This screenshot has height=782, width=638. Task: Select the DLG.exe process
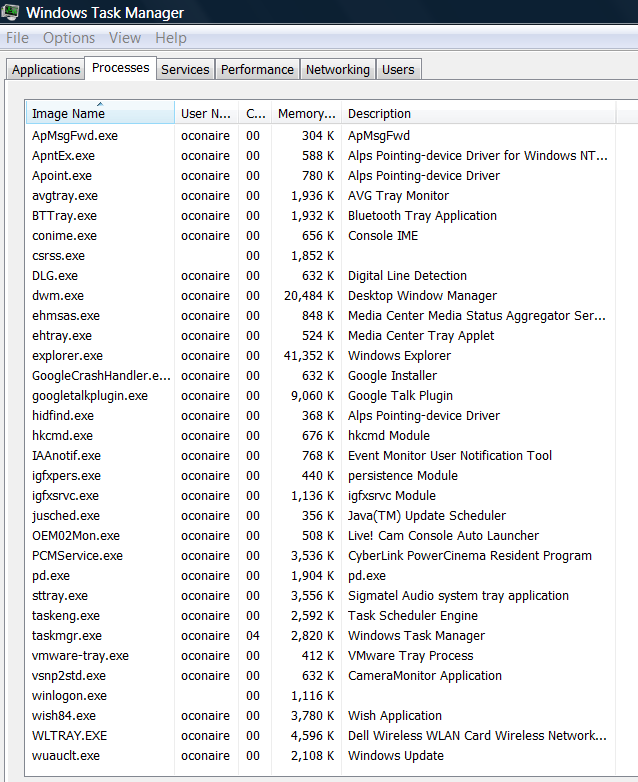point(320,275)
